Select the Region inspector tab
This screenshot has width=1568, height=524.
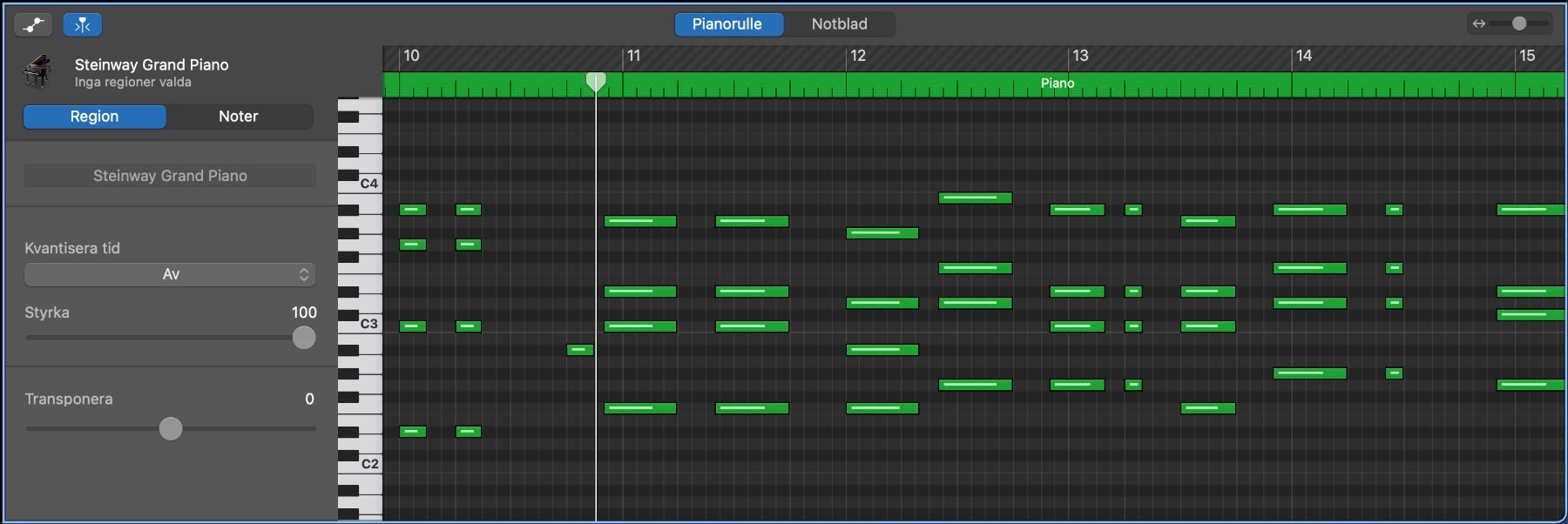[94, 117]
